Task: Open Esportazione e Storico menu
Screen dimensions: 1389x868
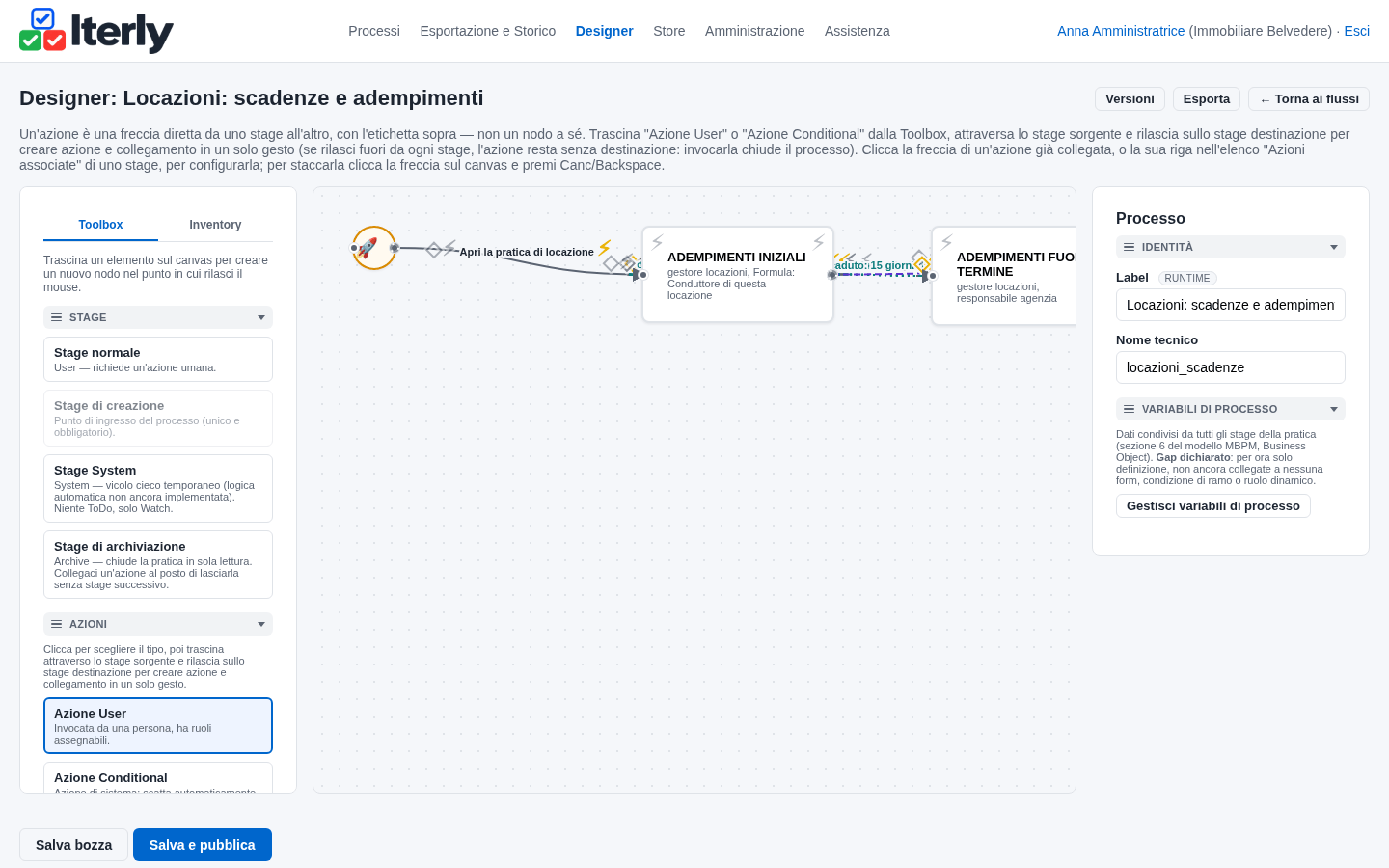Action: click(488, 31)
